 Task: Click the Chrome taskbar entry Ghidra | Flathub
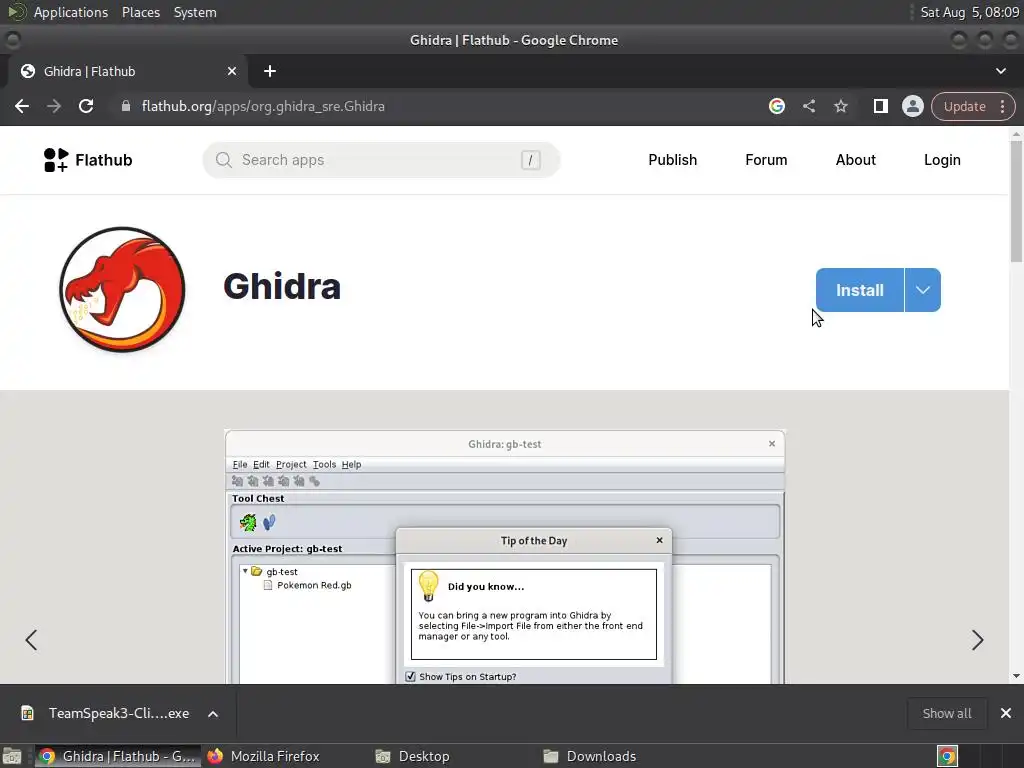pos(118,756)
